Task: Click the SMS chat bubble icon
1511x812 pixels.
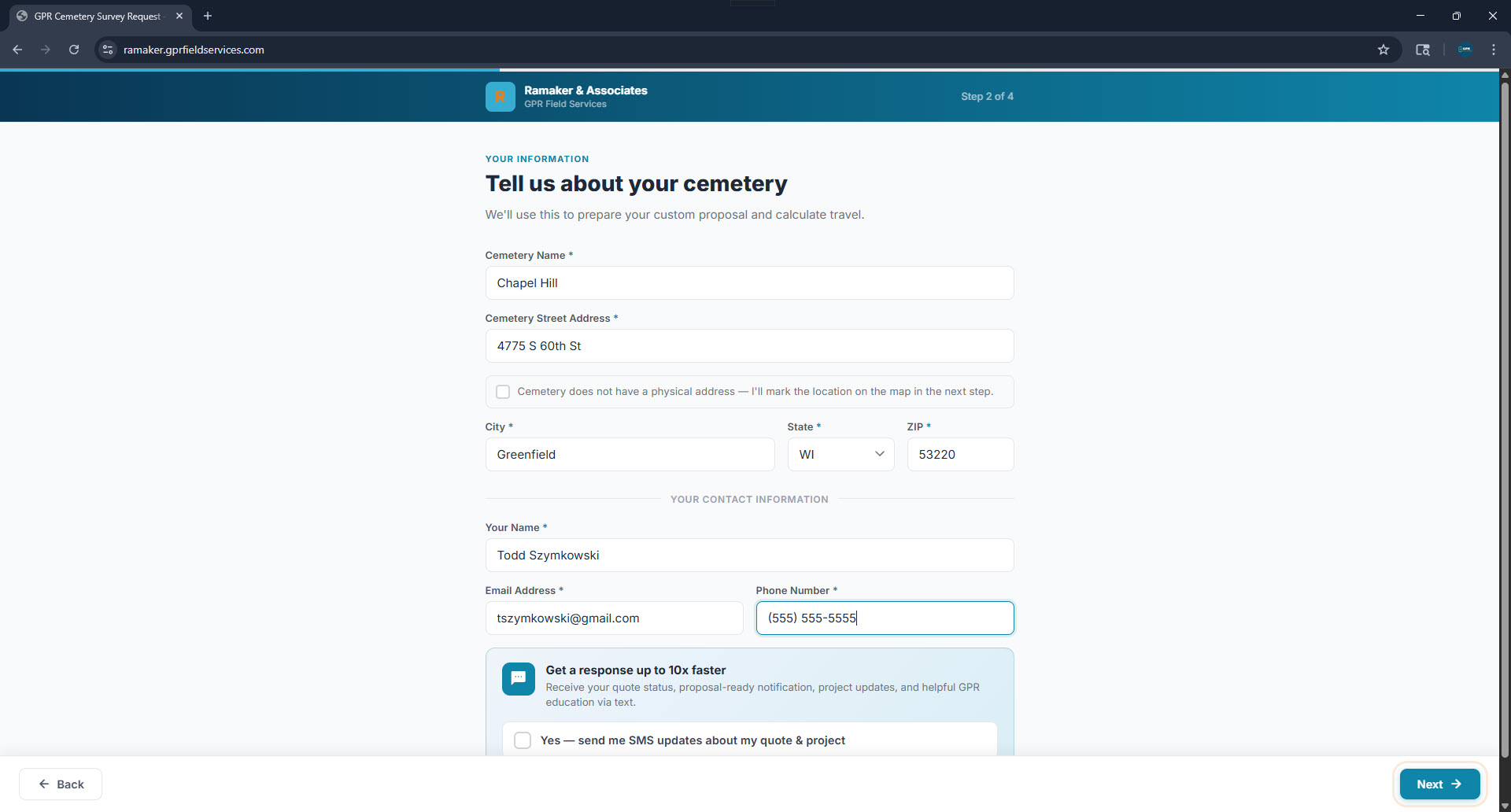Action: (518, 678)
